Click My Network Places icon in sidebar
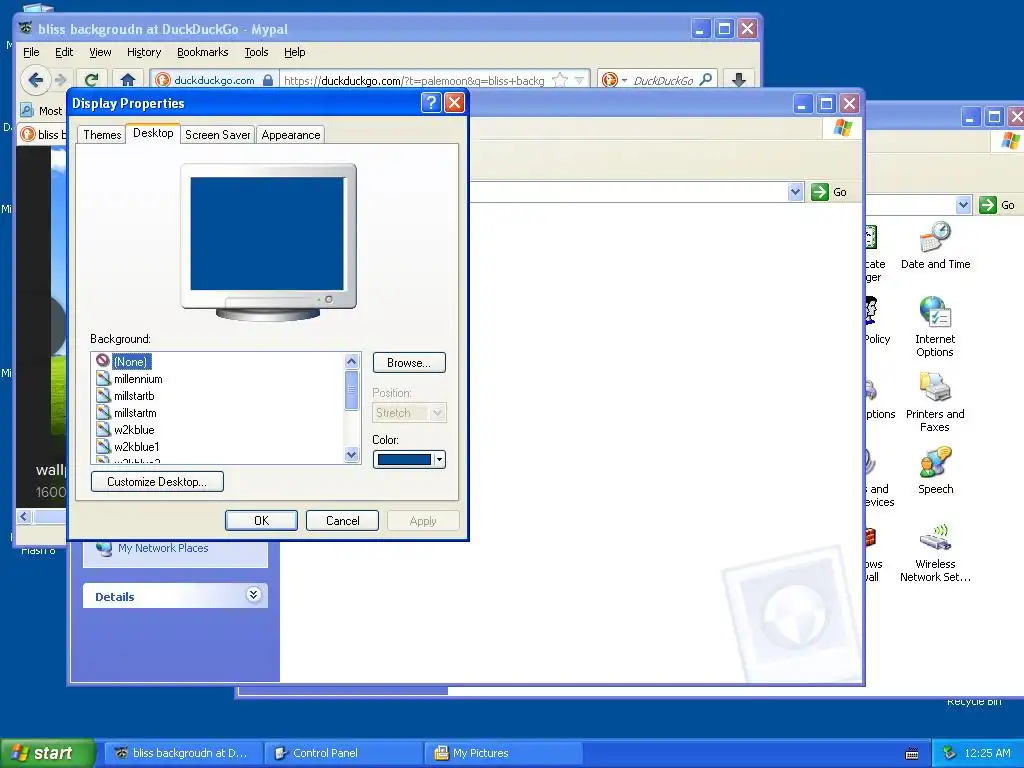Viewport: 1024px width, 768px height. (104, 548)
